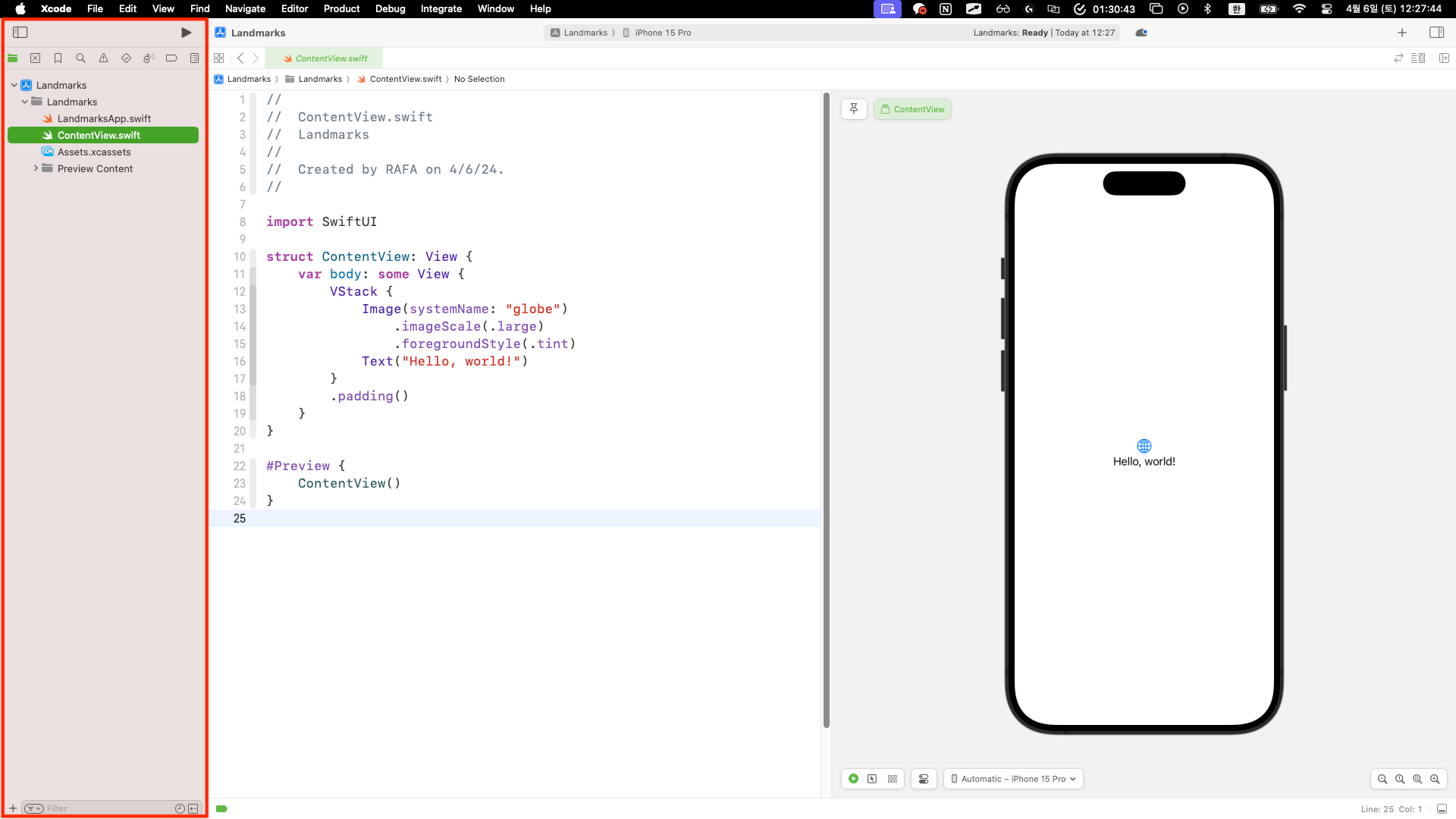Toggle the inspector sidebar
Screen dimensions: 1456x819
[x=1436, y=33]
